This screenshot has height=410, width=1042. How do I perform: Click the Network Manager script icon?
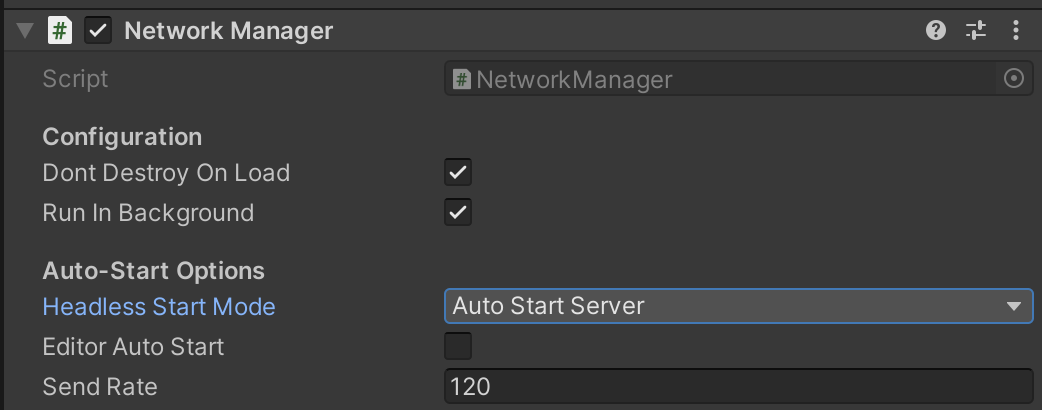click(60, 31)
